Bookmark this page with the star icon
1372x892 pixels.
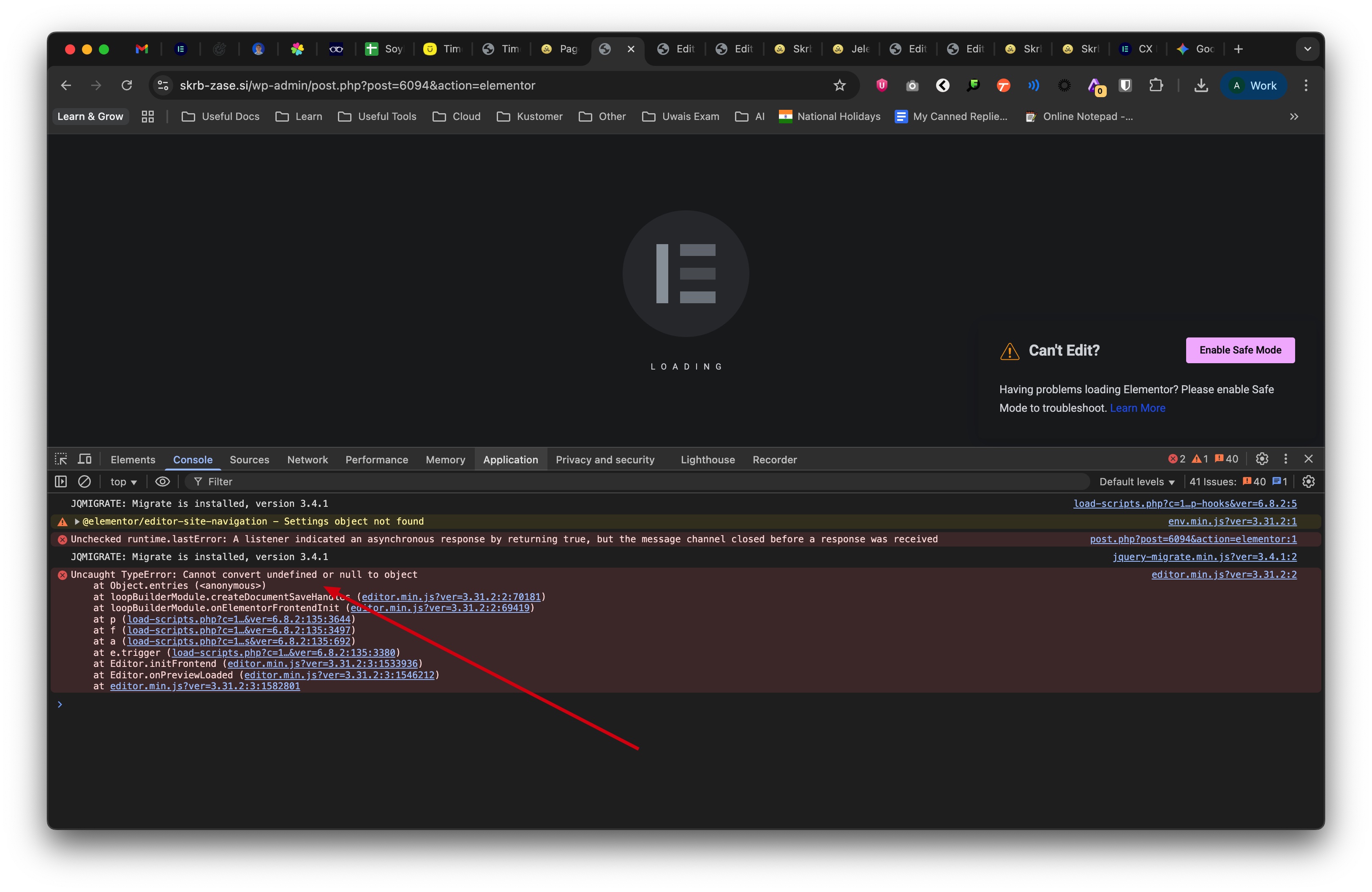(x=839, y=85)
